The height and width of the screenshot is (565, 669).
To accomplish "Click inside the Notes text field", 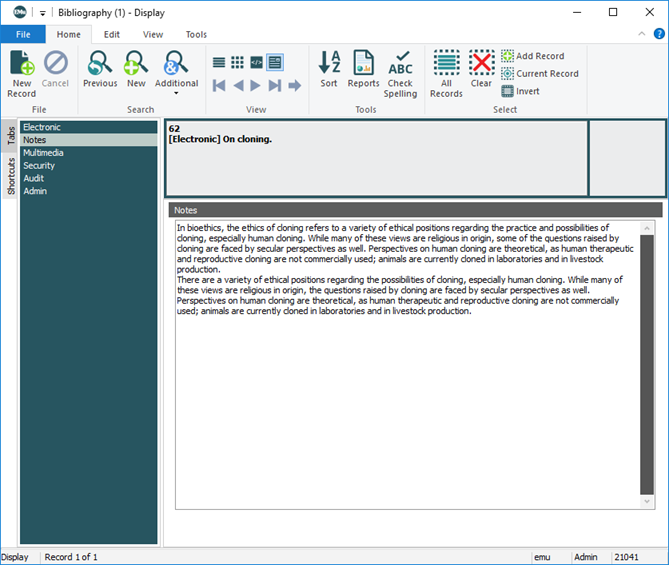I will pos(400,400).
